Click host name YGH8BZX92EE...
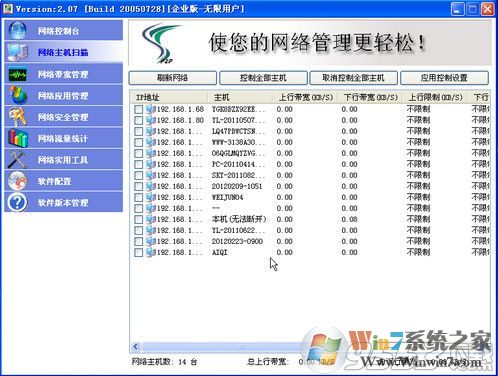Viewport: 498px width, 376px height. tap(239, 109)
